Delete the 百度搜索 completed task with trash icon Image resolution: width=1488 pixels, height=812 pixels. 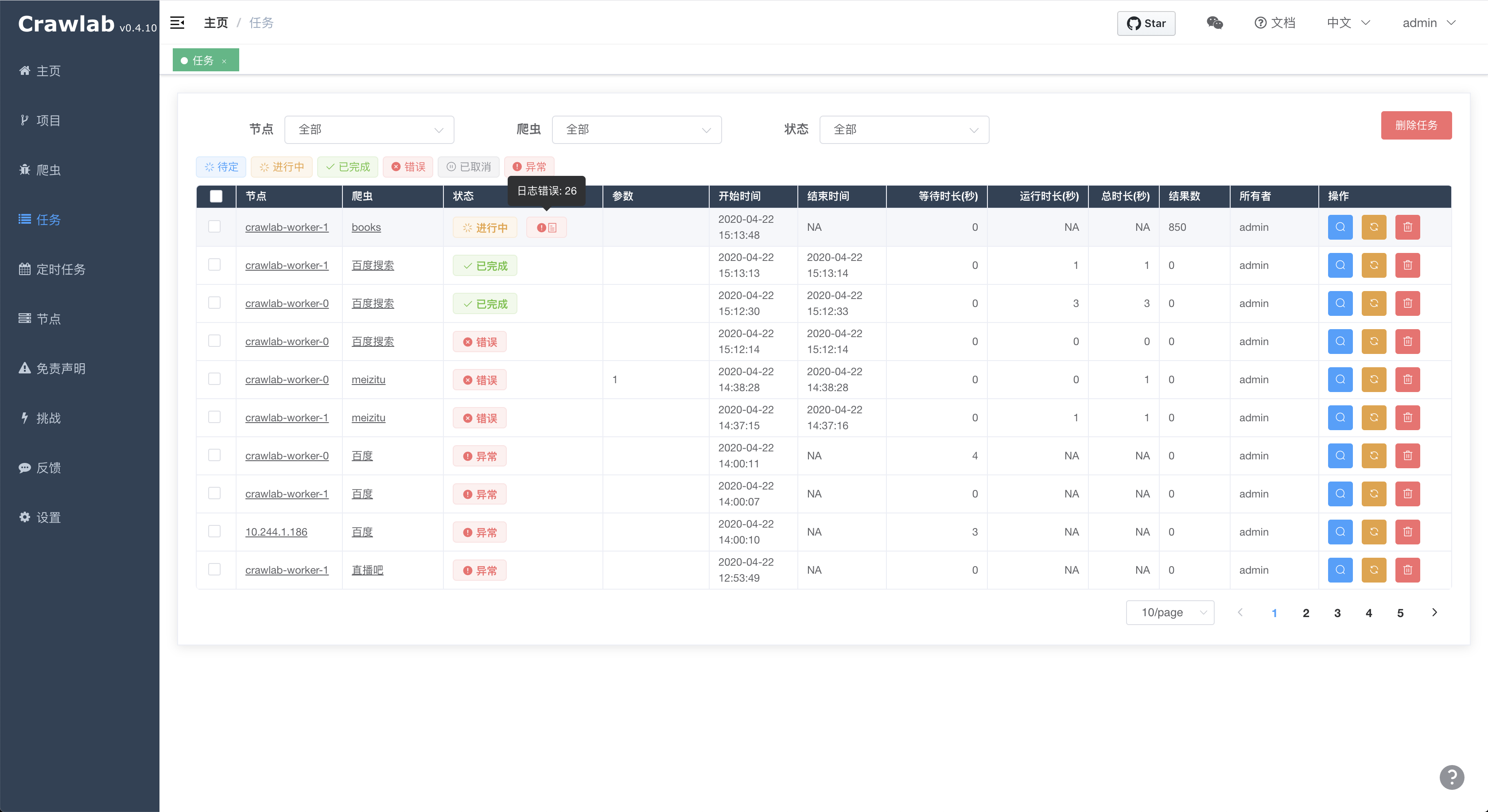click(1408, 265)
